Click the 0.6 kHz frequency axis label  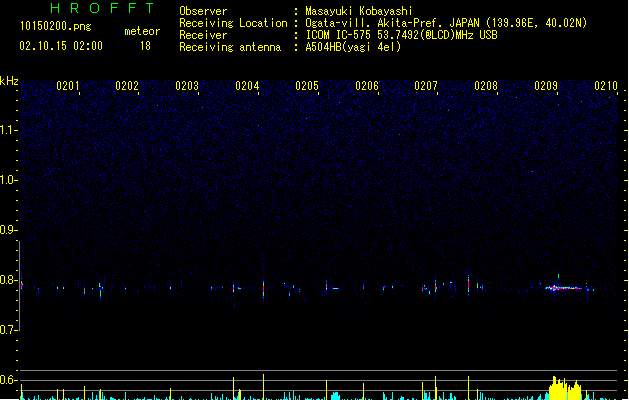[x=8, y=380]
